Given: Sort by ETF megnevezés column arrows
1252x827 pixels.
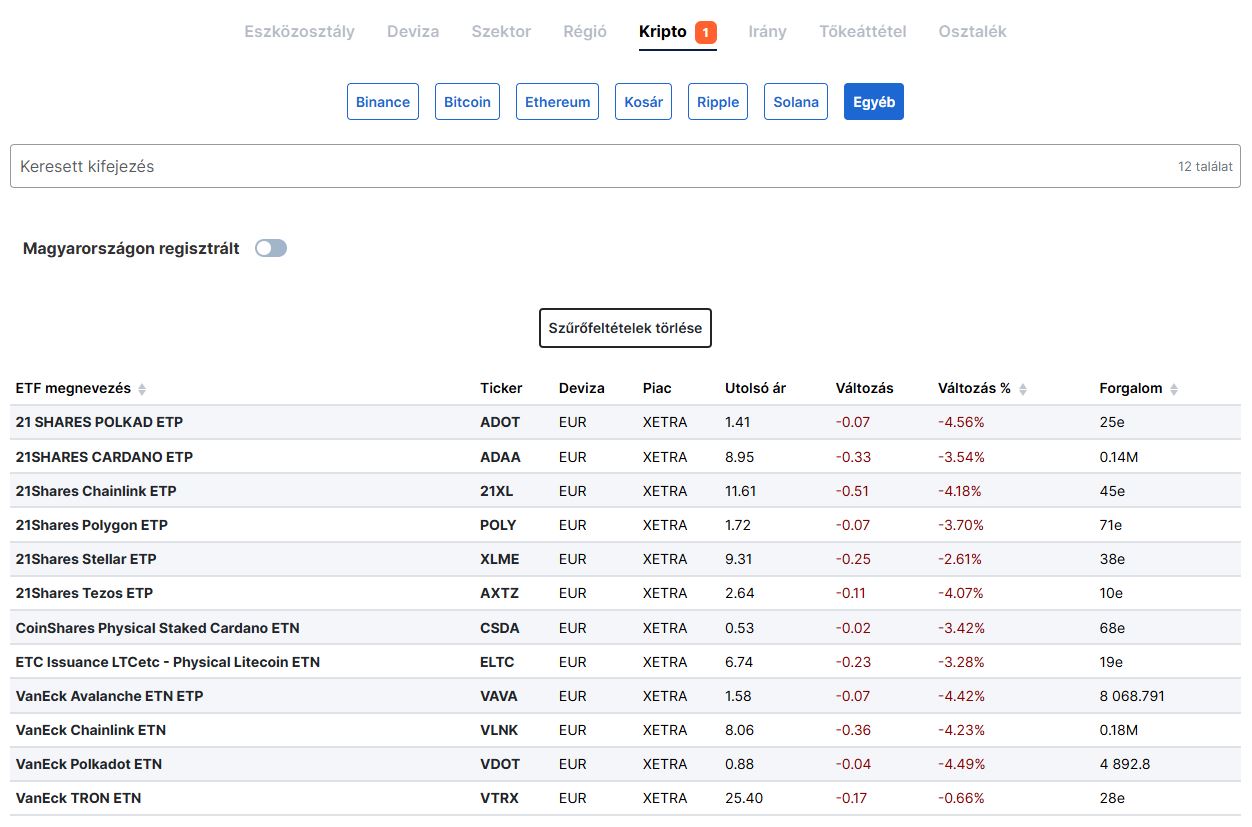Looking at the screenshot, I should point(142,389).
